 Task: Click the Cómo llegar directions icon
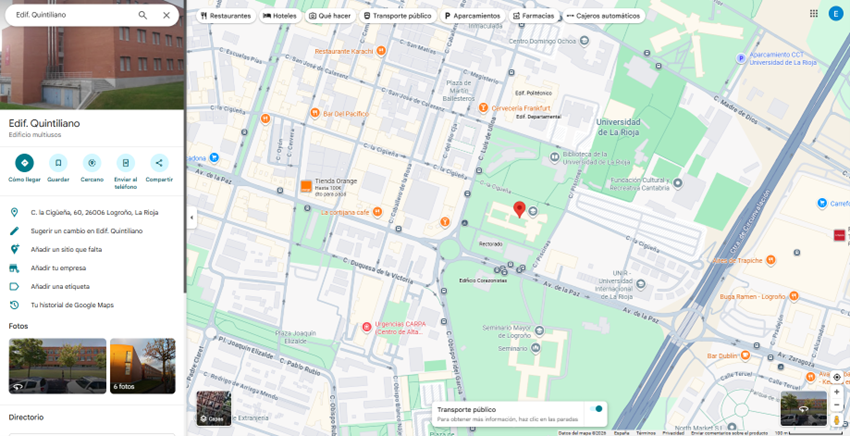coord(24,163)
